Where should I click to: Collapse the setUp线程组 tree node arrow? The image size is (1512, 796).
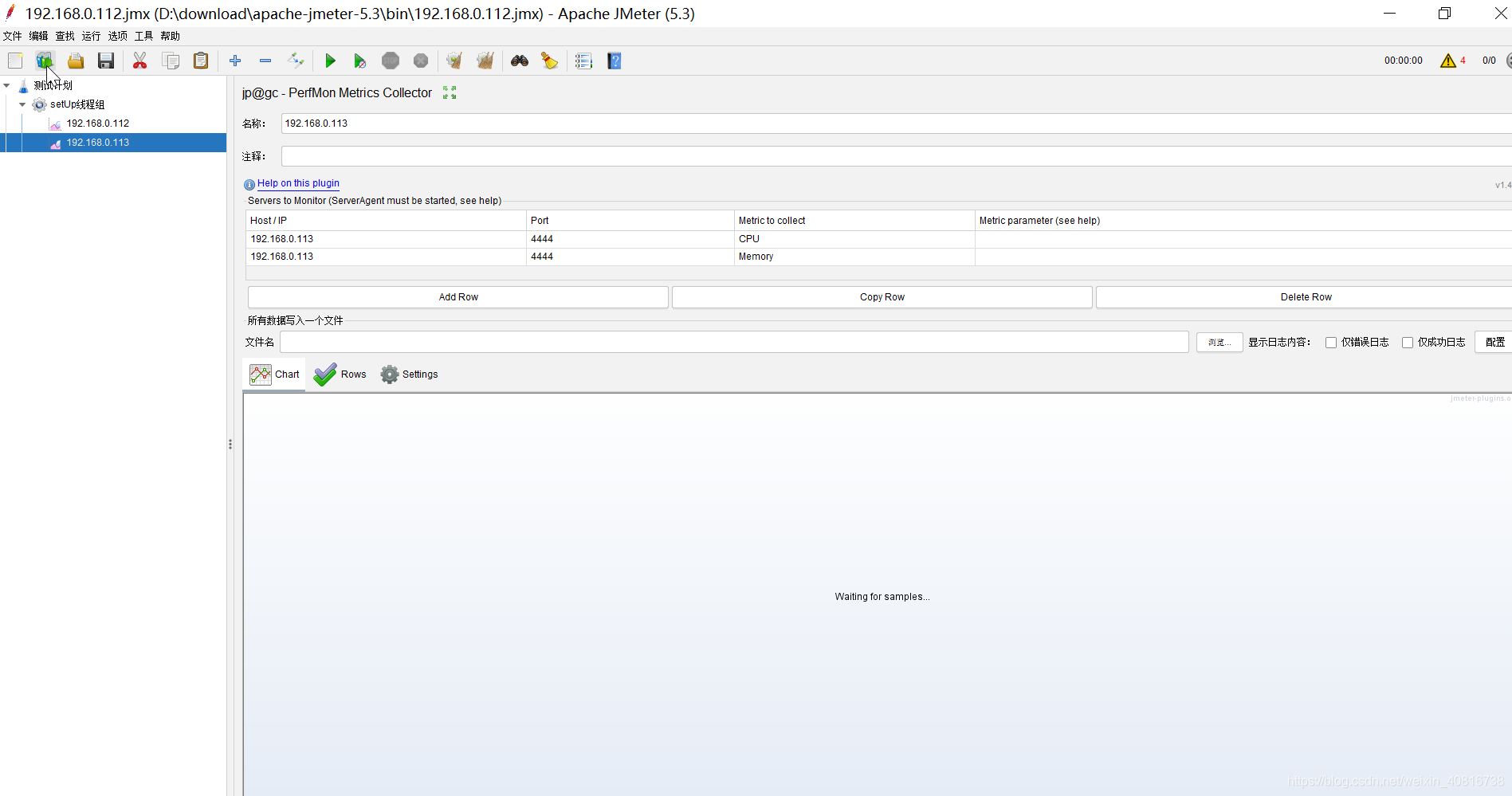22,104
